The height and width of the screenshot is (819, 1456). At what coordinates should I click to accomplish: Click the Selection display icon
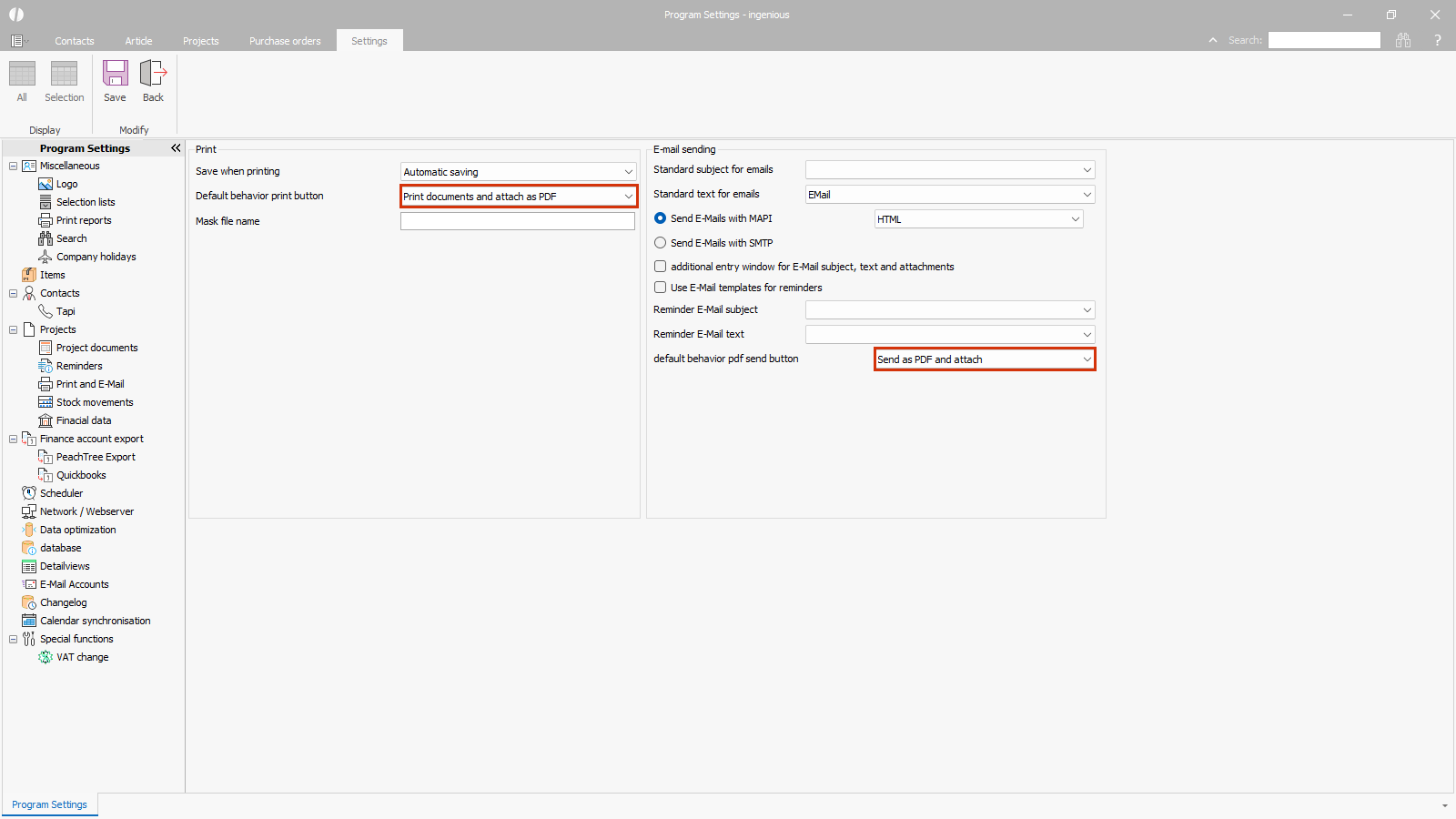coord(64,75)
